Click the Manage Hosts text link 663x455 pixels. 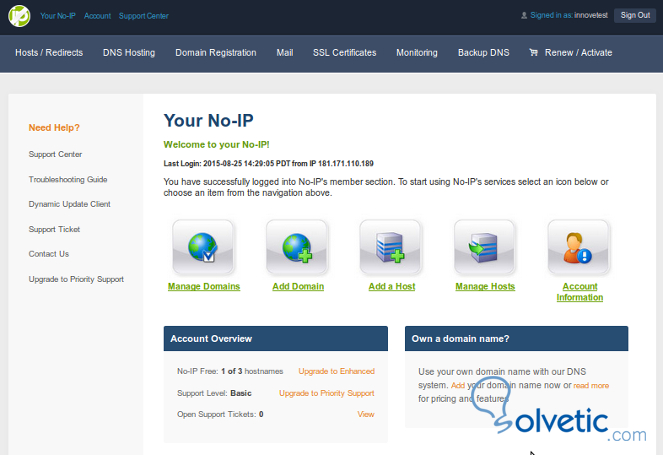point(485,287)
